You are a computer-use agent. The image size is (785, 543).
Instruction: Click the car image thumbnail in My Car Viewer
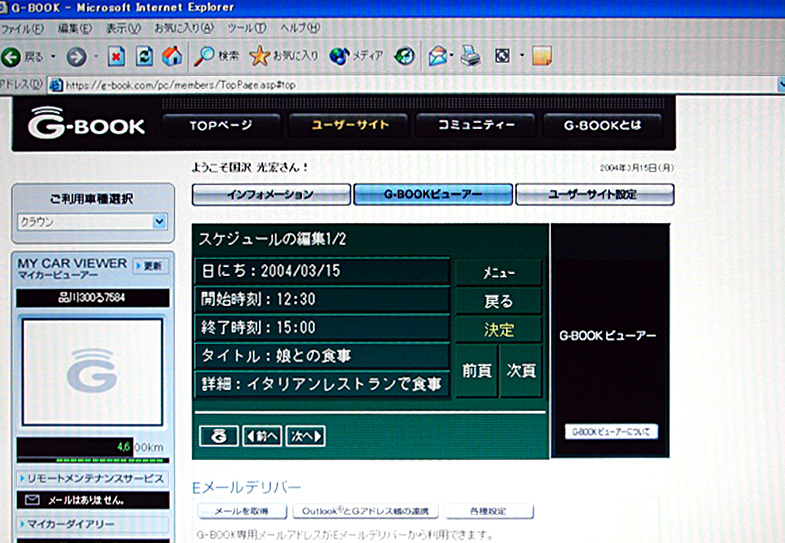pyautogui.click(x=93, y=372)
